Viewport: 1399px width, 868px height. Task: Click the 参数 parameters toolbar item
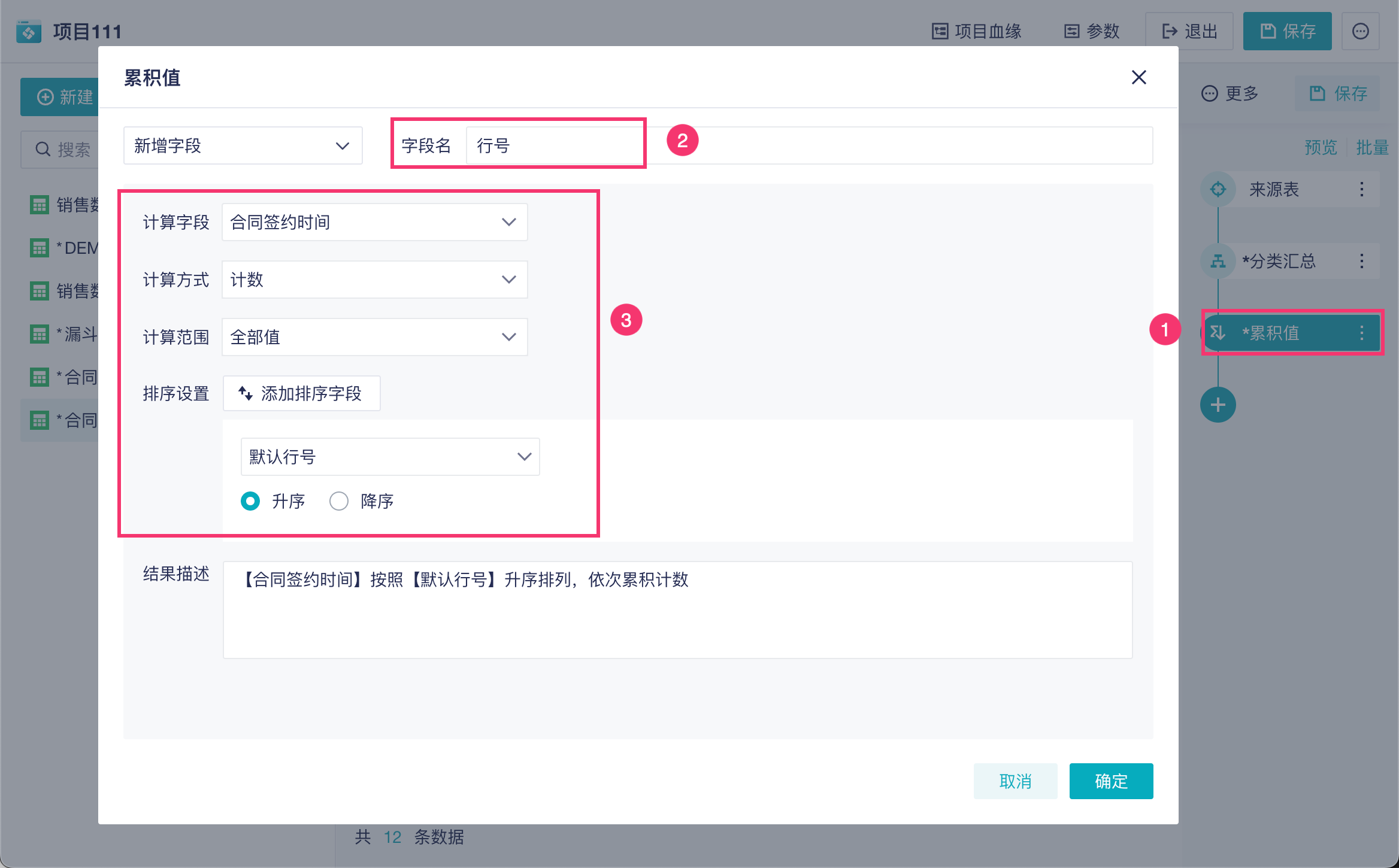point(1092,31)
